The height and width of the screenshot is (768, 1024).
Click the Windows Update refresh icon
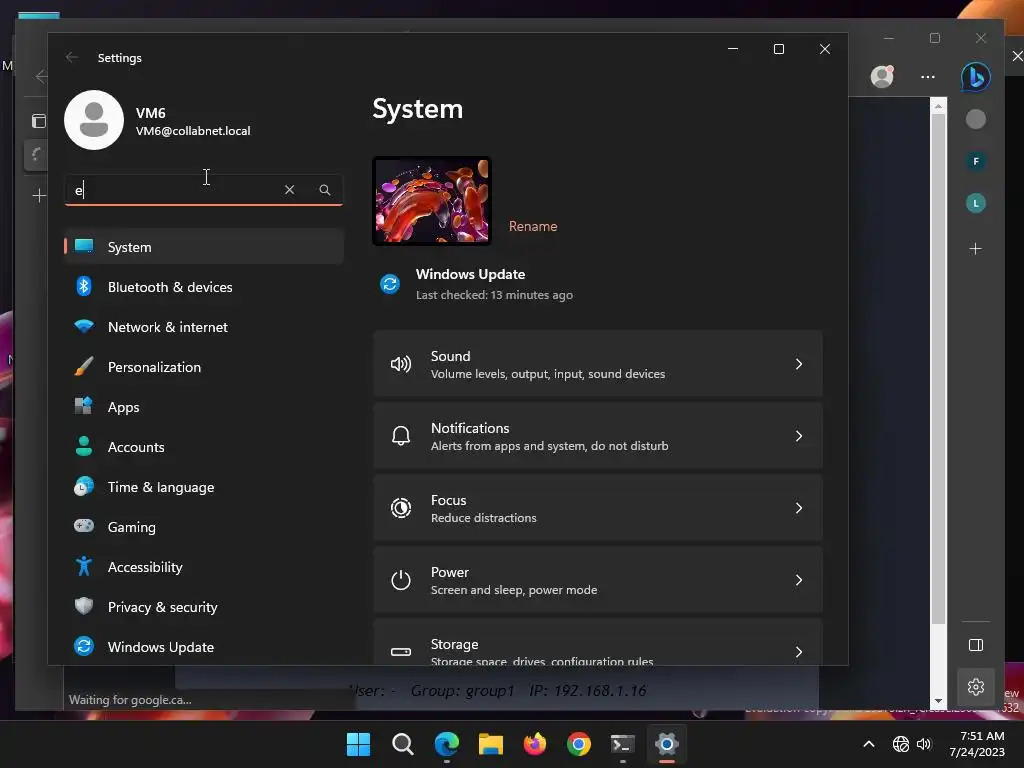coord(390,284)
